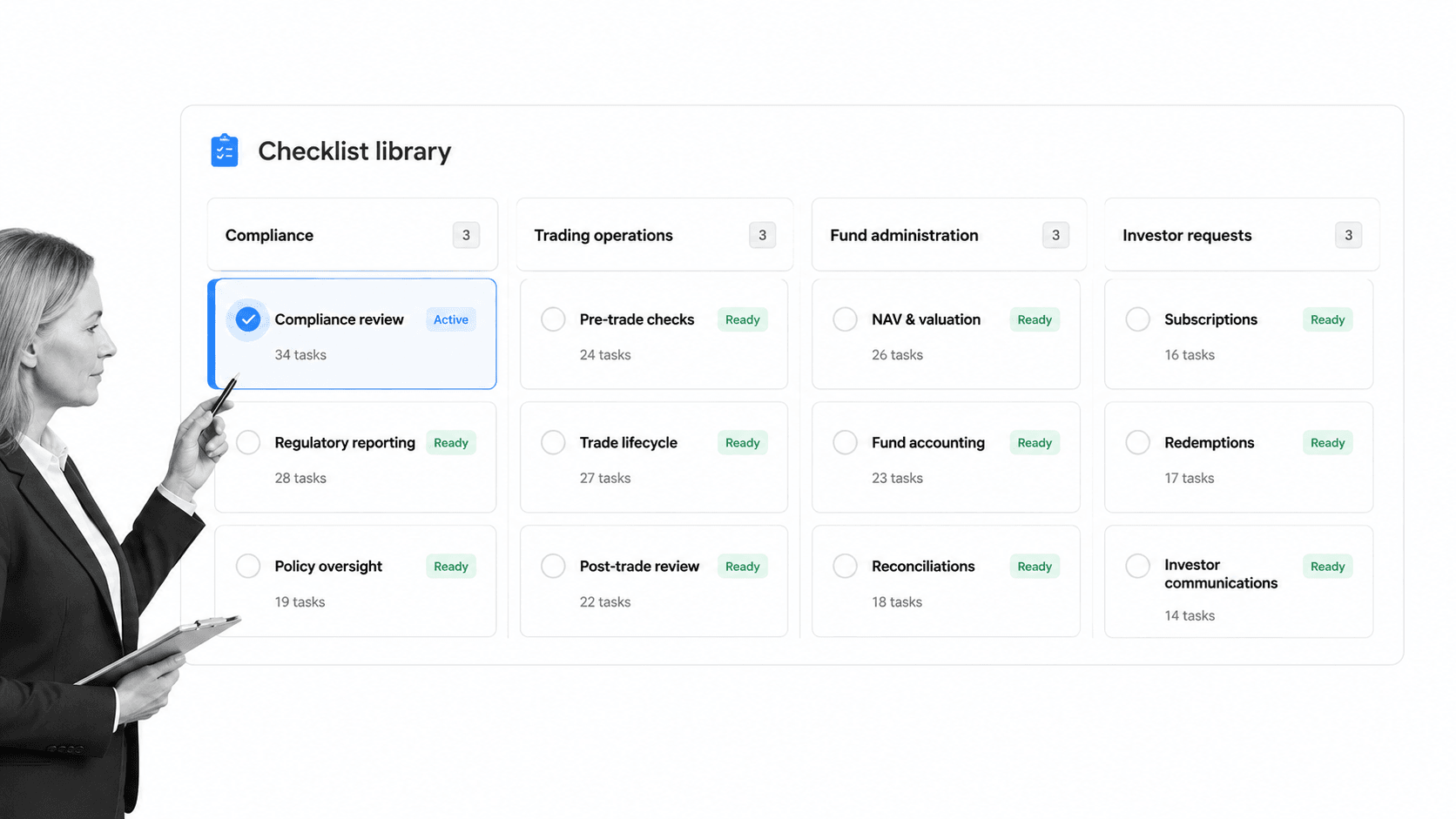Select the Fund accounting radio circle
The image size is (1456, 819).
(x=845, y=442)
